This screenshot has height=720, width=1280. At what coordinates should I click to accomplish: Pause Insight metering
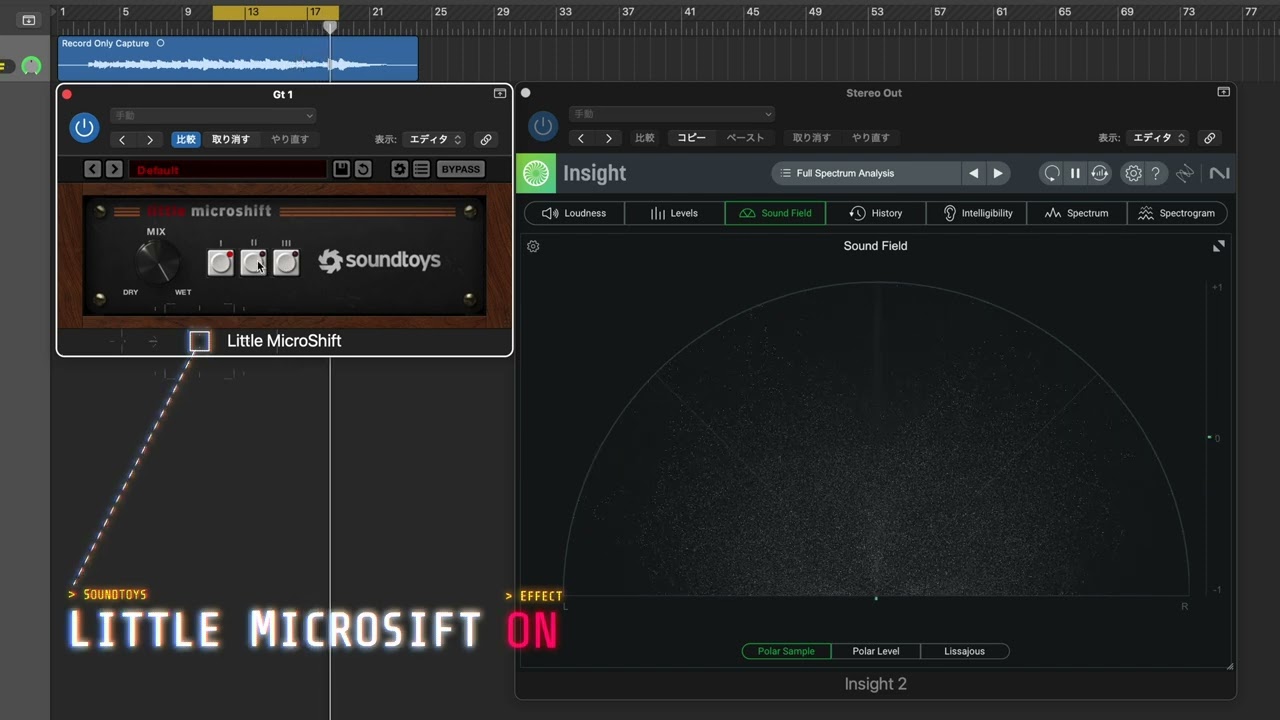[x=1075, y=173]
